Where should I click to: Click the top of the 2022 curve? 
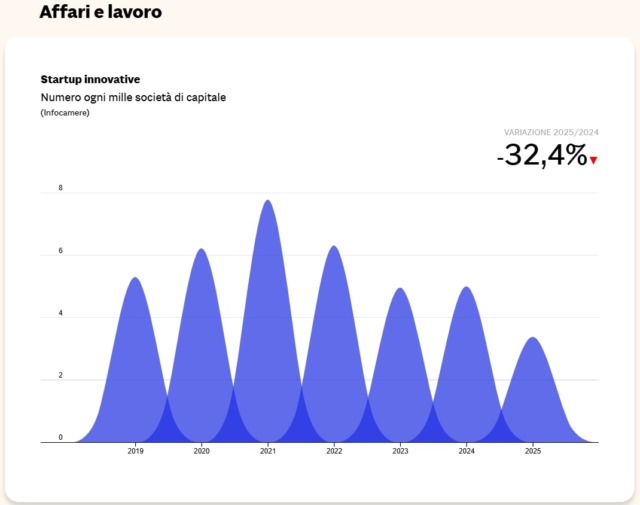click(x=334, y=248)
